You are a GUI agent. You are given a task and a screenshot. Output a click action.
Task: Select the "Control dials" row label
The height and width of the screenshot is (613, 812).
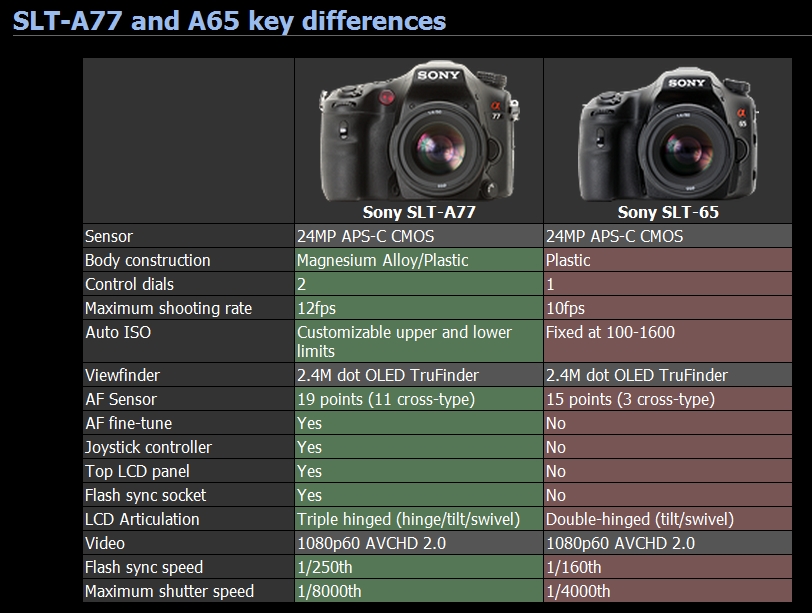[129, 284]
